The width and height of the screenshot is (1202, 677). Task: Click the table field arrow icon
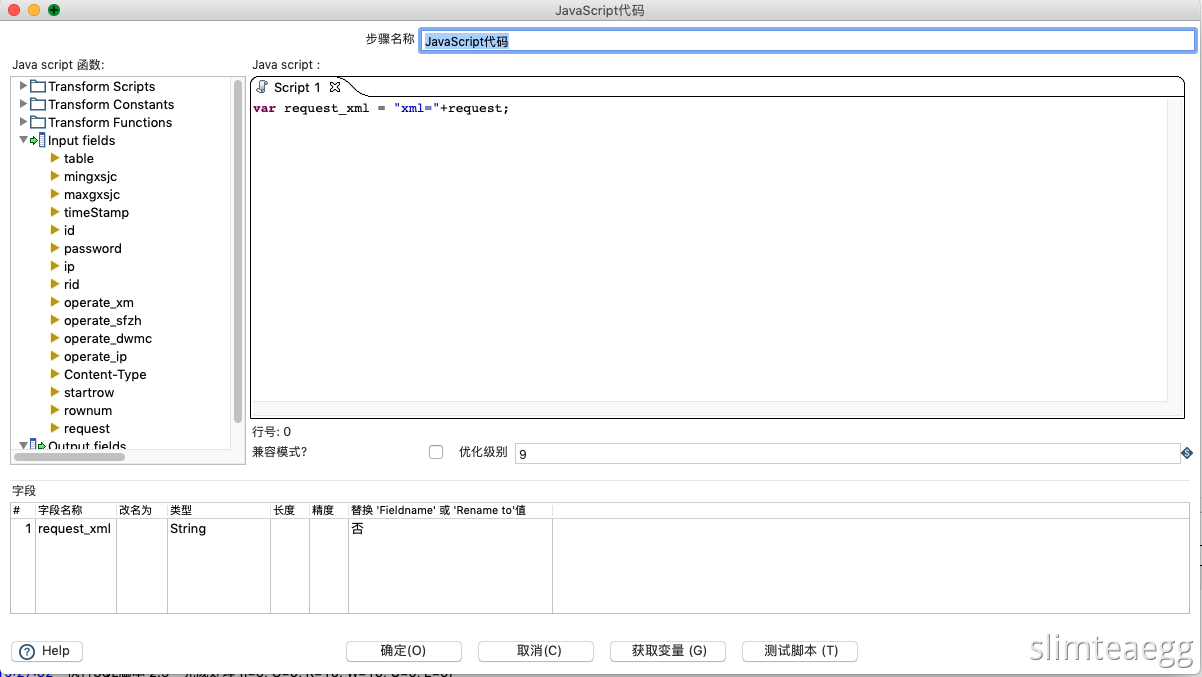[x=55, y=158]
